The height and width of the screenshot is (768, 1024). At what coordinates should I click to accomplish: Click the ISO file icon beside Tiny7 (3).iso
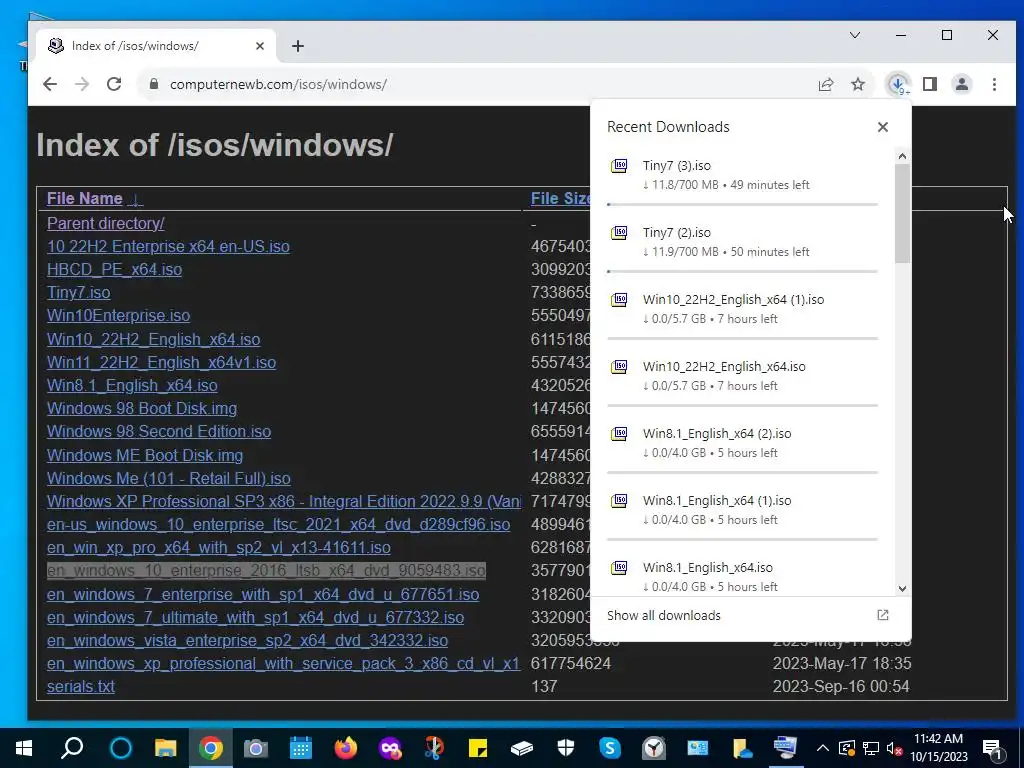click(619, 166)
